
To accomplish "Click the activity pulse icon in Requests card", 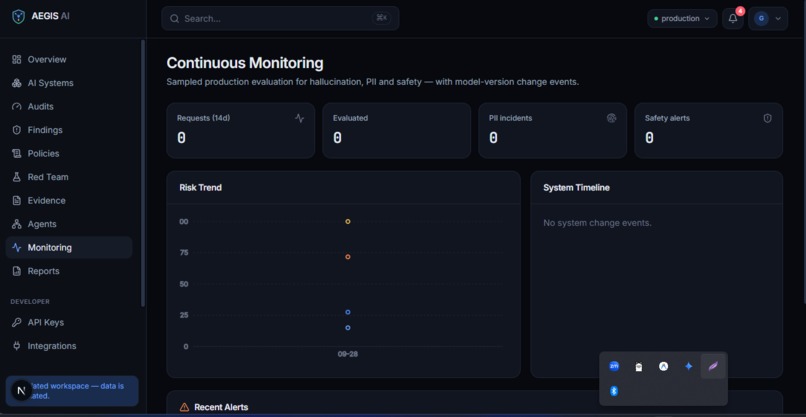I will (300, 118).
